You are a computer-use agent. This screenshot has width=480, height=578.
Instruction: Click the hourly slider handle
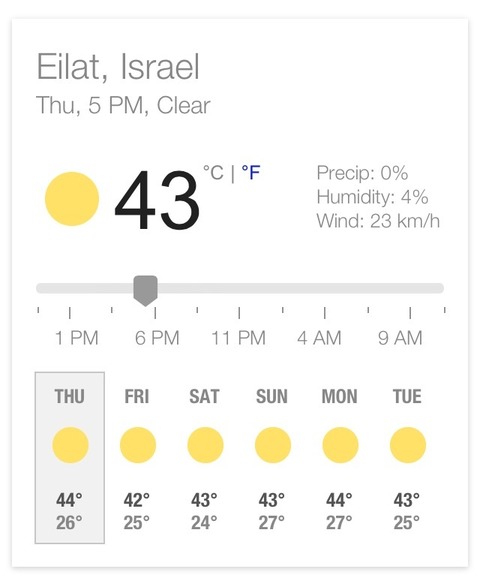(x=145, y=290)
